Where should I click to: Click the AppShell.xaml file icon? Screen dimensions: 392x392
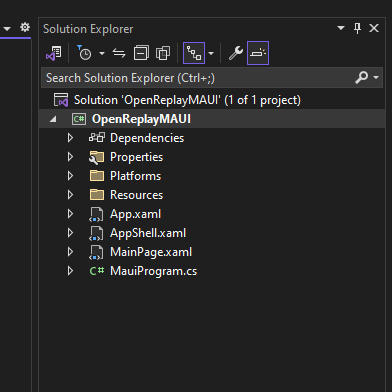coord(96,233)
